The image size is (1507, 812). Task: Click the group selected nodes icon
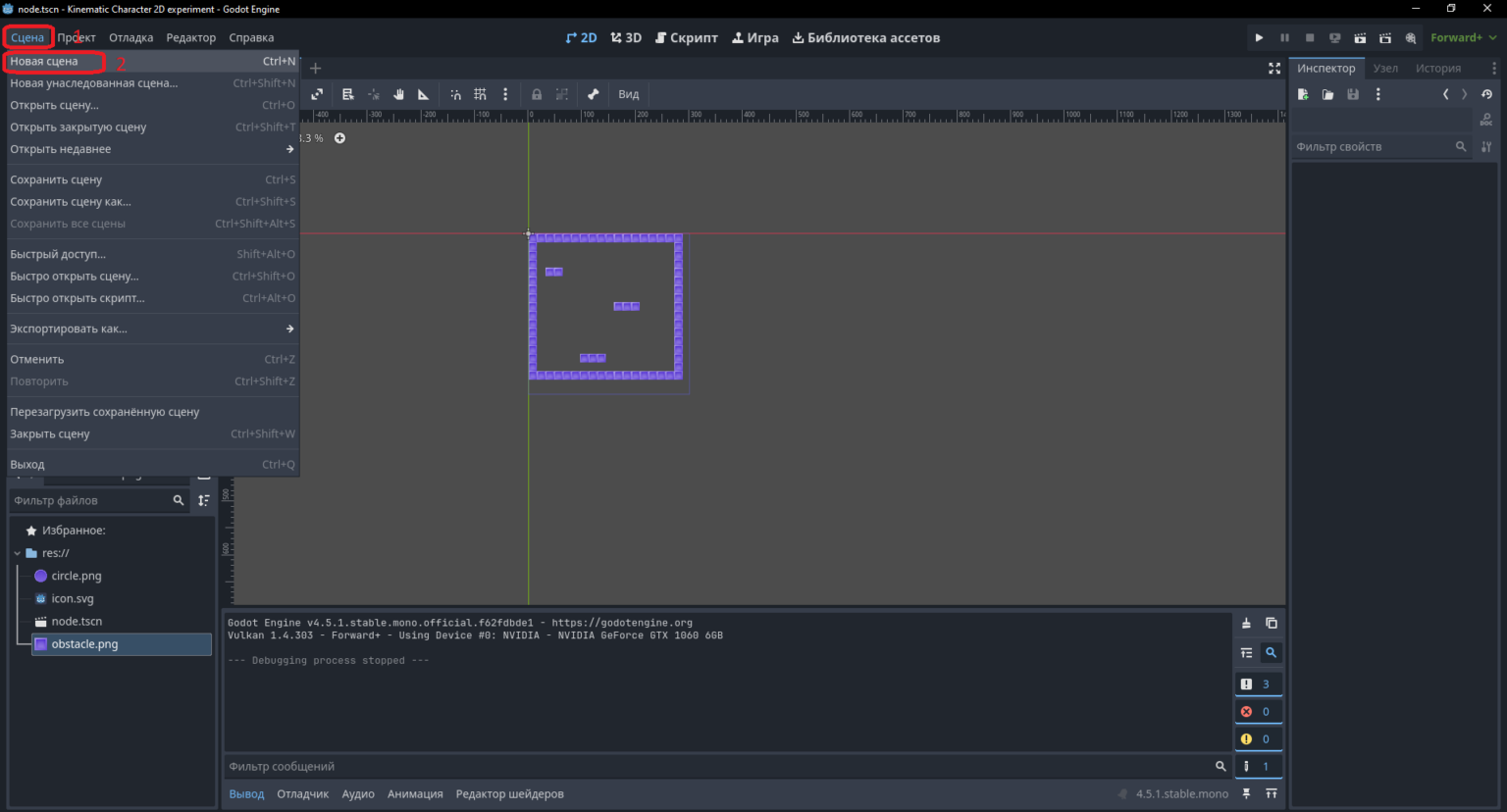pyautogui.click(x=562, y=94)
